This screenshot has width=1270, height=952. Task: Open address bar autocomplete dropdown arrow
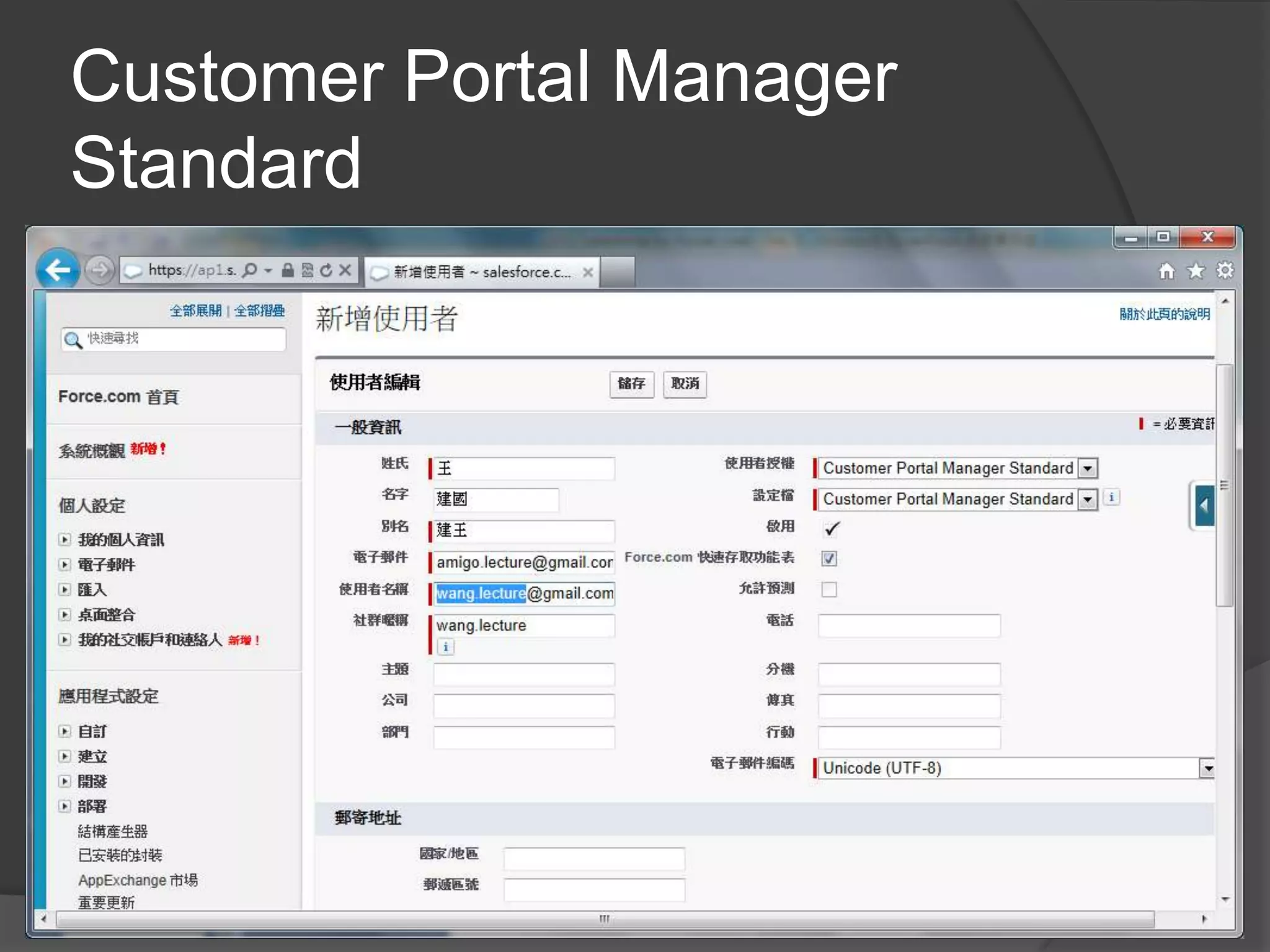(x=269, y=271)
